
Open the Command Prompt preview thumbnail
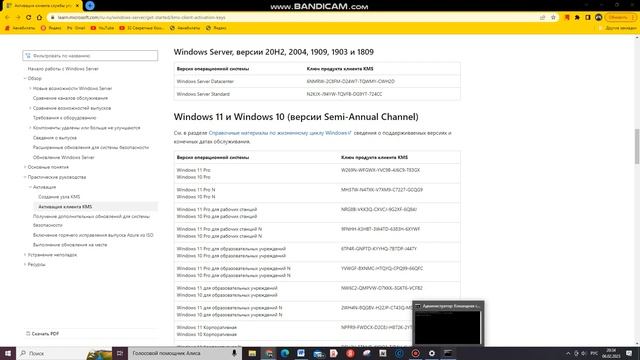click(448, 323)
